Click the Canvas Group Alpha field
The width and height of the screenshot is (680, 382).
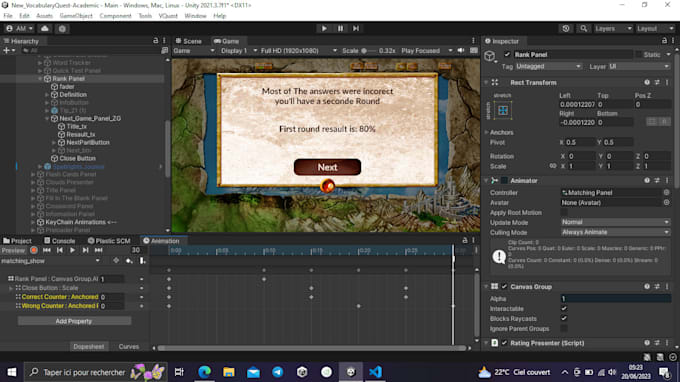coord(615,298)
